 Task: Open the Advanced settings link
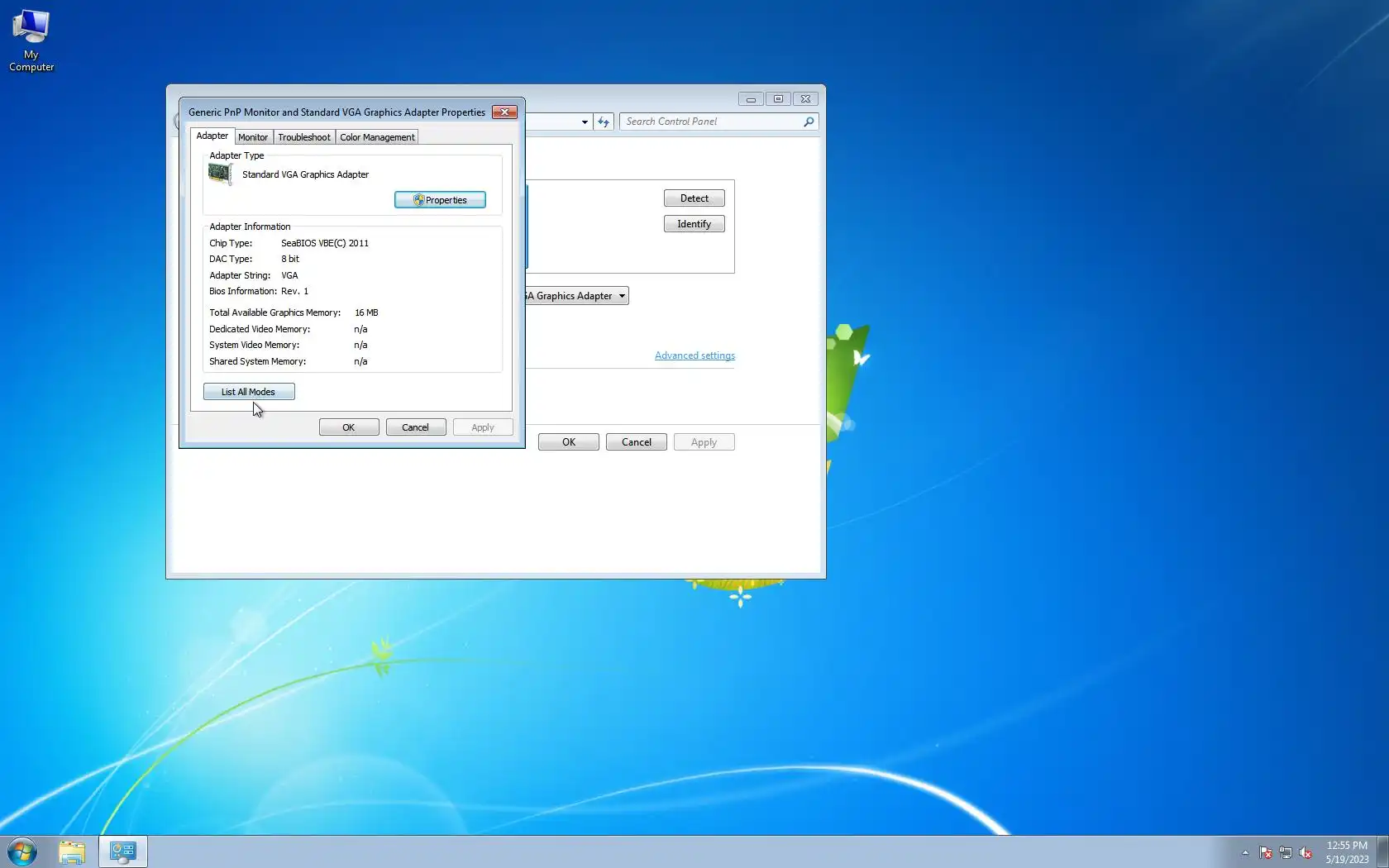click(694, 355)
